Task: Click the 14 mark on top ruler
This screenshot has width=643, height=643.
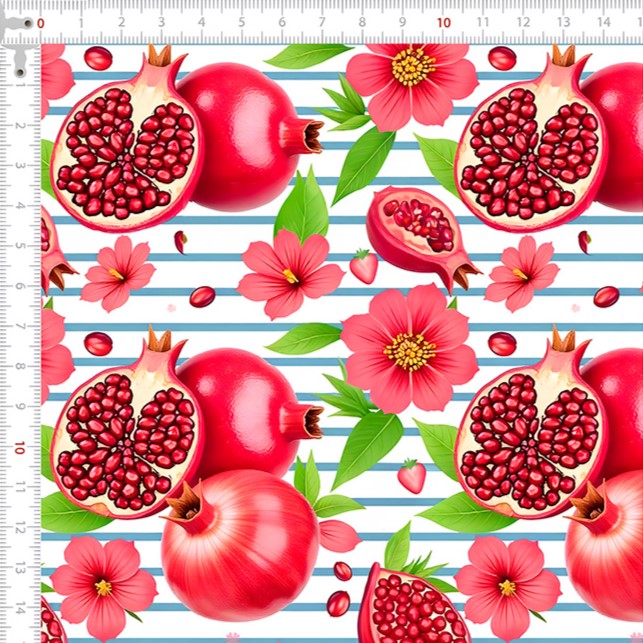Action: pos(604,22)
